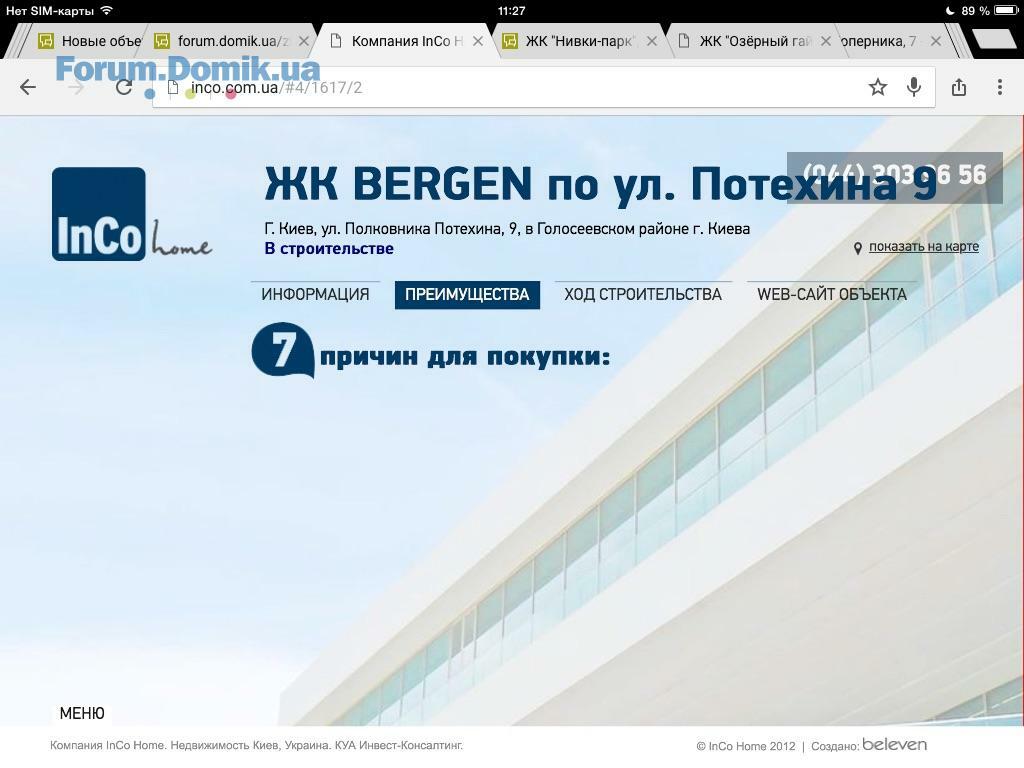Viewport: 1024px width, 768px height.
Task: Click the InCo home logo
Action: 132,214
